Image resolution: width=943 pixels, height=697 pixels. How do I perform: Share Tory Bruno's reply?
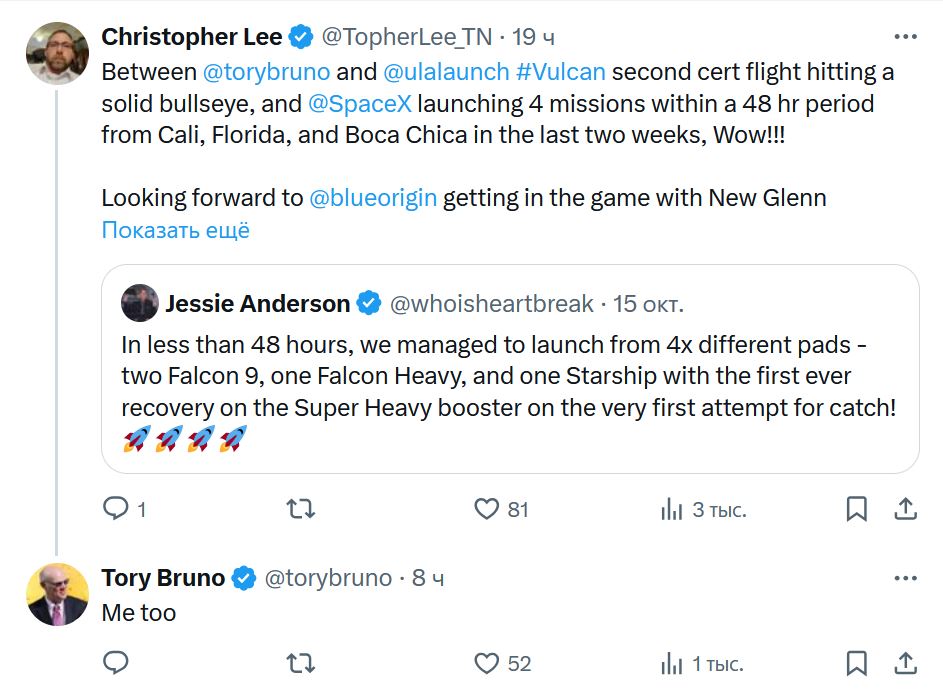point(905,663)
